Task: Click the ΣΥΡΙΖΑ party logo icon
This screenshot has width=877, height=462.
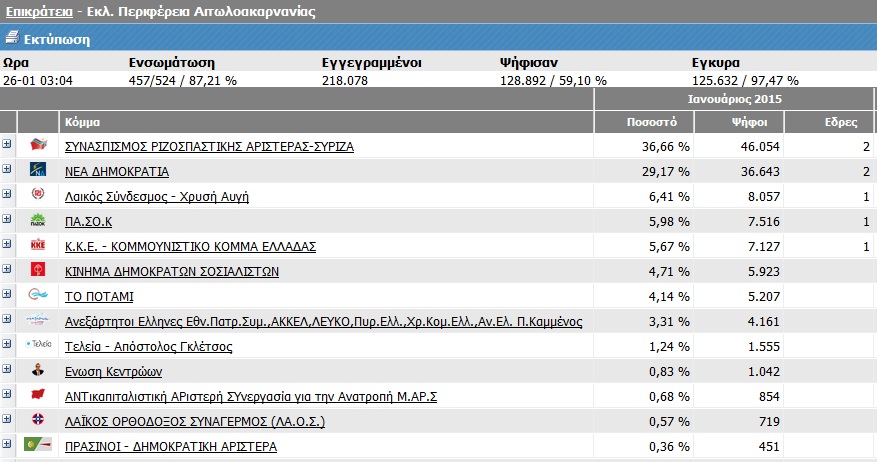Action: click(38, 144)
